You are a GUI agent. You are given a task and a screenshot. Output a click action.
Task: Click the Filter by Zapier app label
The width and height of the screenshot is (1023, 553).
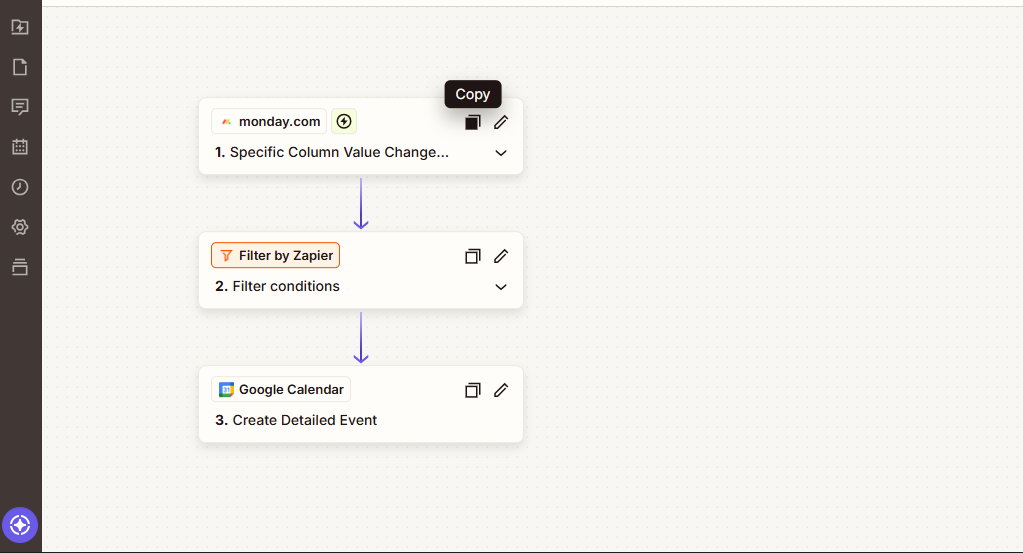click(x=276, y=256)
